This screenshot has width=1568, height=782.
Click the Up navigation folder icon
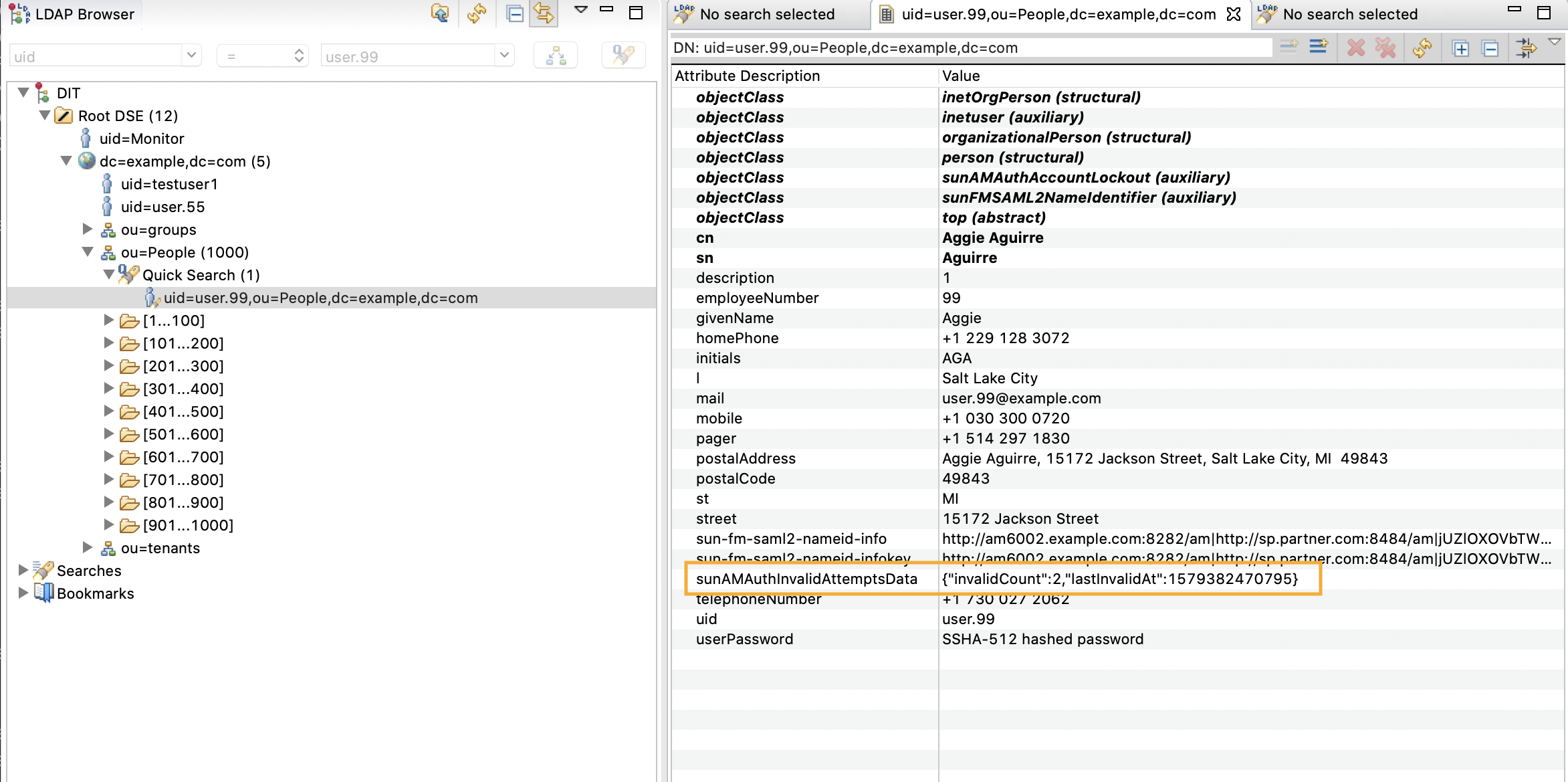439,13
